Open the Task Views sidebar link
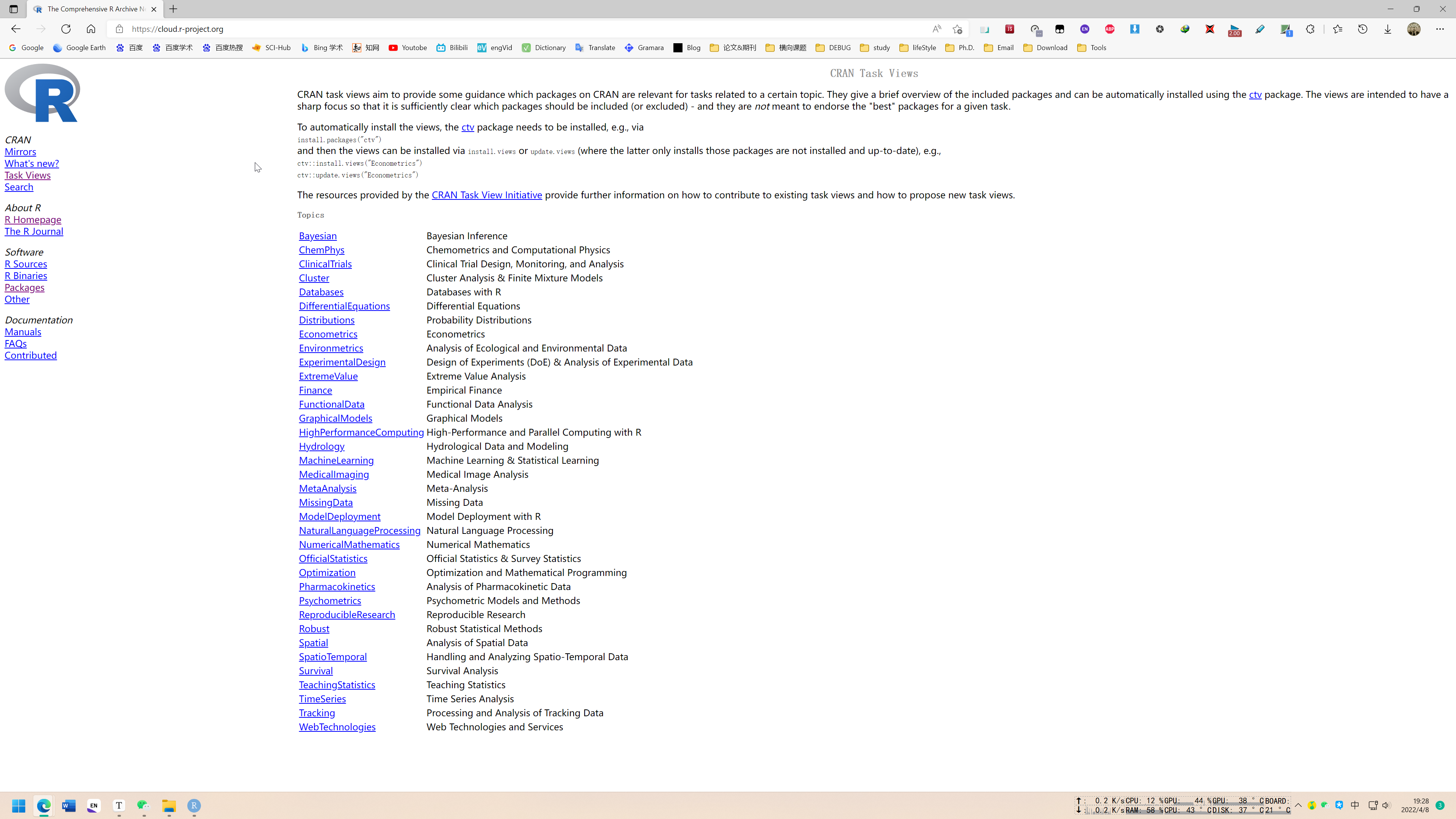The height and width of the screenshot is (819, 1456). [x=28, y=175]
